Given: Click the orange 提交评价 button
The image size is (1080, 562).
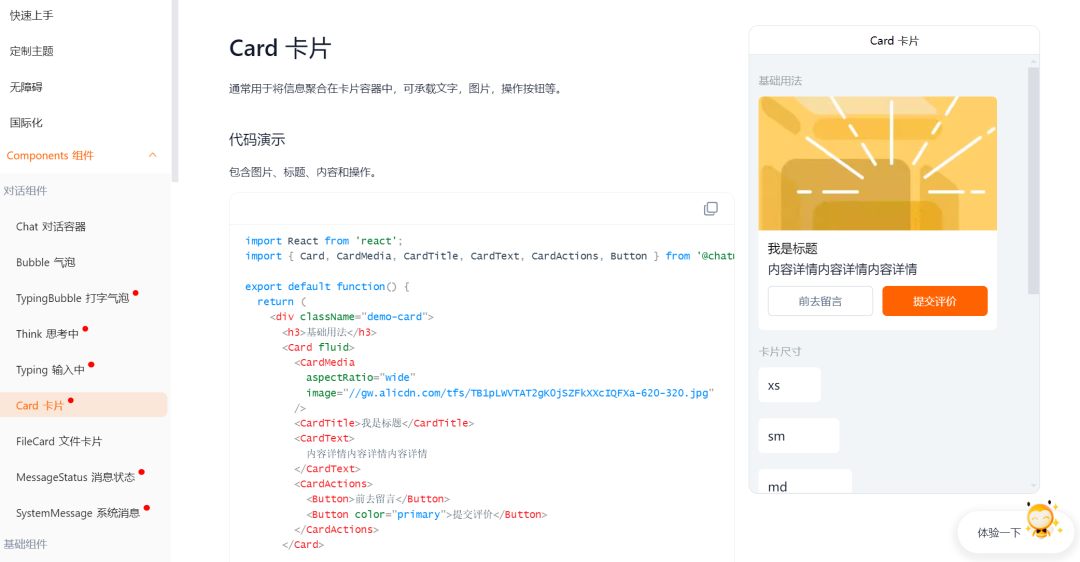Looking at the screenshot, I should 935,301.
